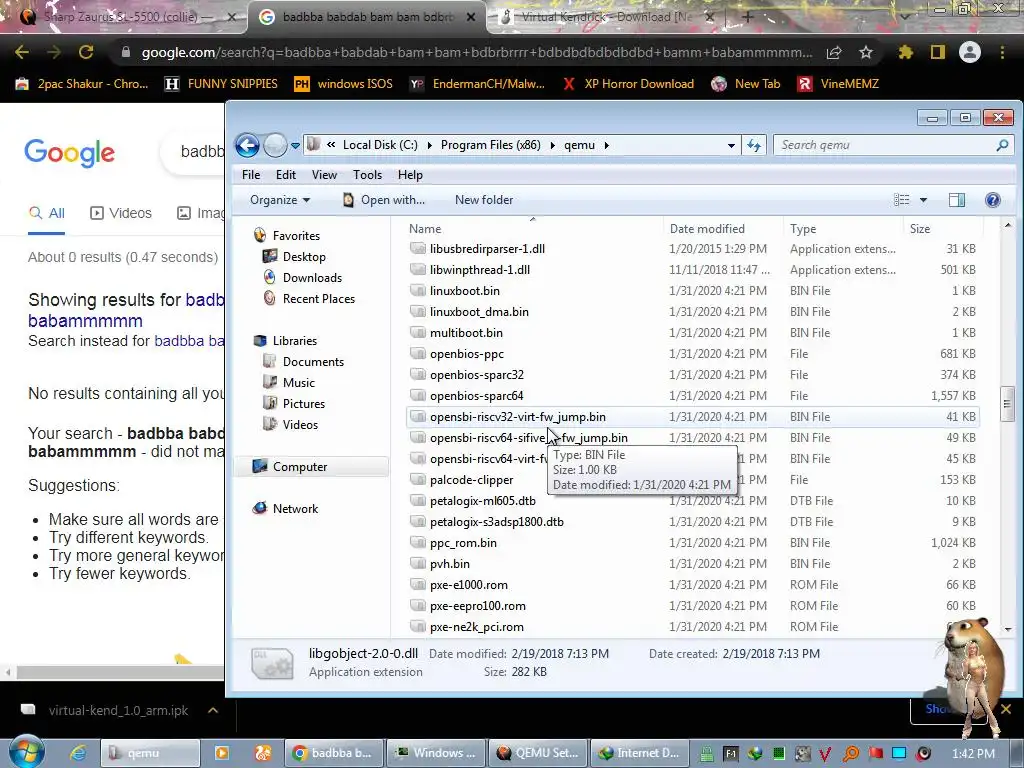Viewport: 1024px width, 768px height.
Task: Click the Explorer help question mark icon
Action: (x=993, y=200)
